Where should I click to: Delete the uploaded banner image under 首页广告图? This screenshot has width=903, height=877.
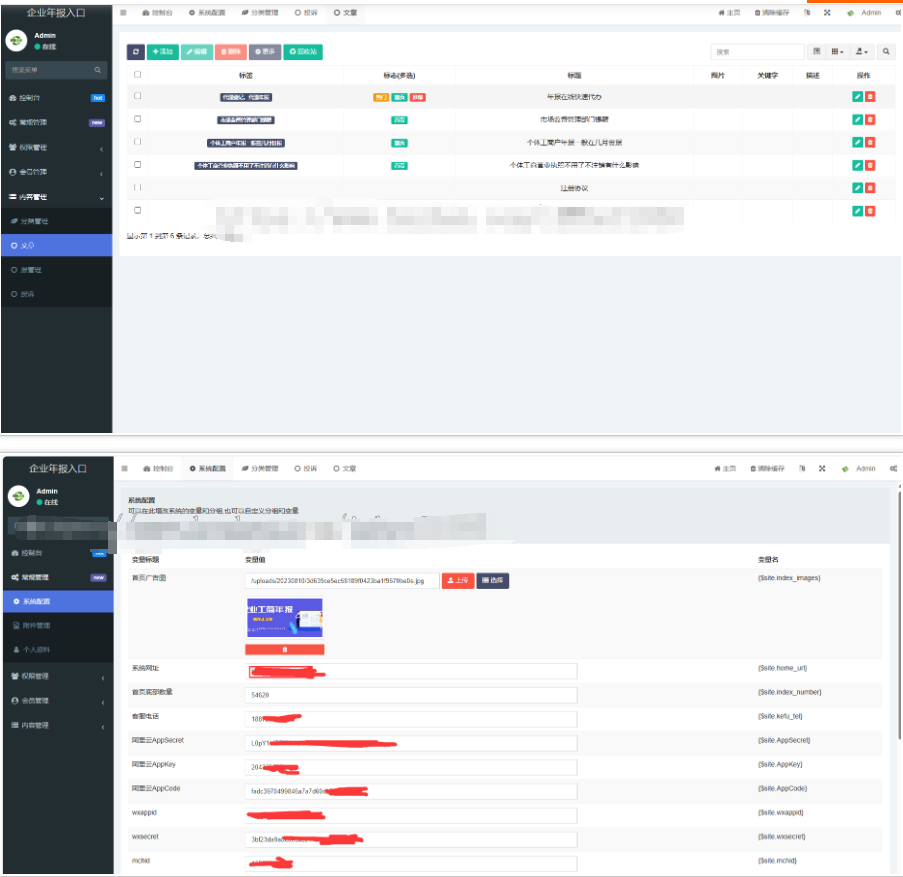pos(284,649)
